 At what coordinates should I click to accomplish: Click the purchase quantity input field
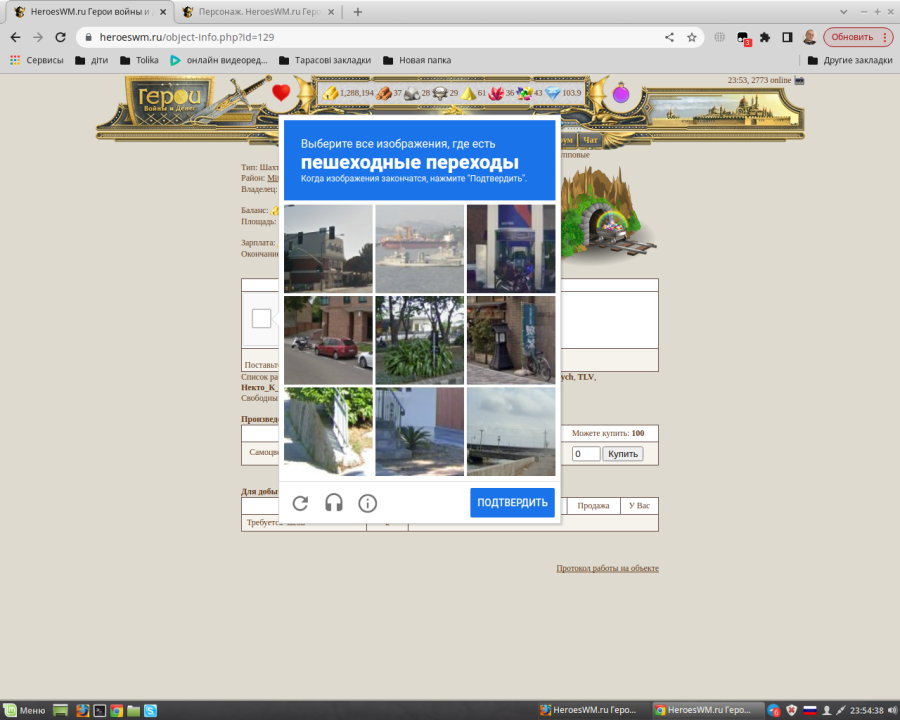coord(586,454)
